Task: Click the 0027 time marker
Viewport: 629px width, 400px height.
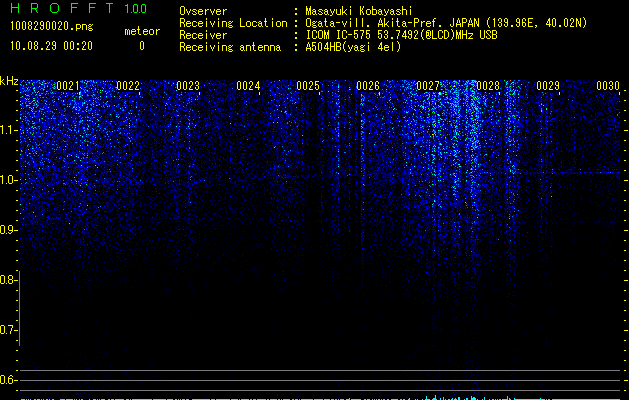Action: (428, 86)
